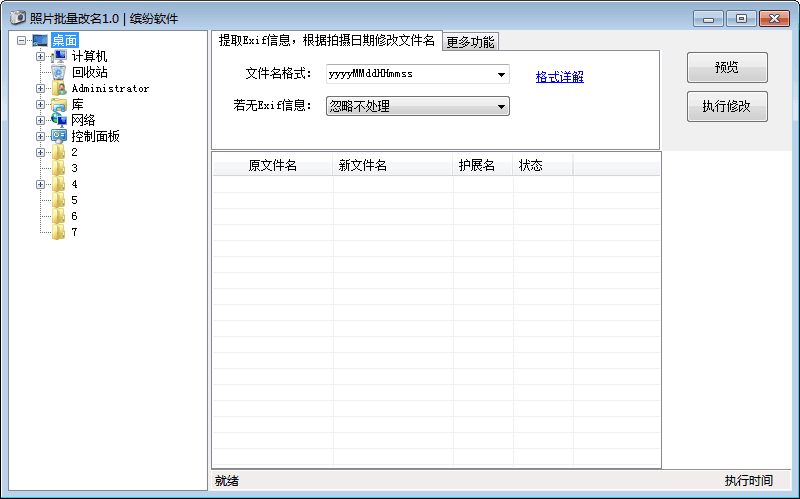
Task: Click the 执行修改 button
Action: pos(727,106)
